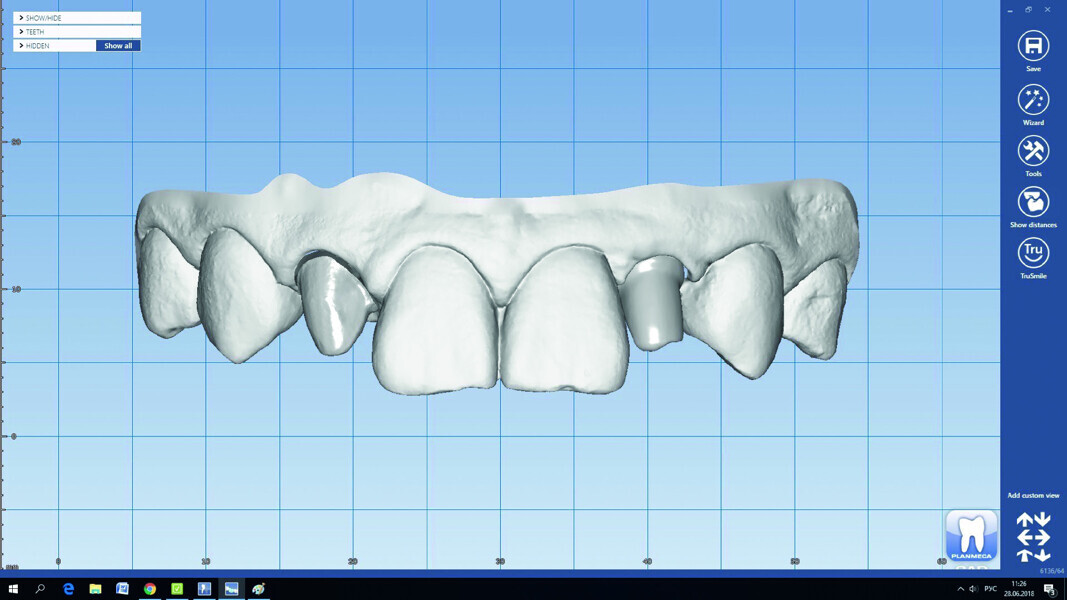Launch Microsoft Edge from taskbar
Image resolution: width=1067 pixels, height=600 pixels.
point(68,589)
